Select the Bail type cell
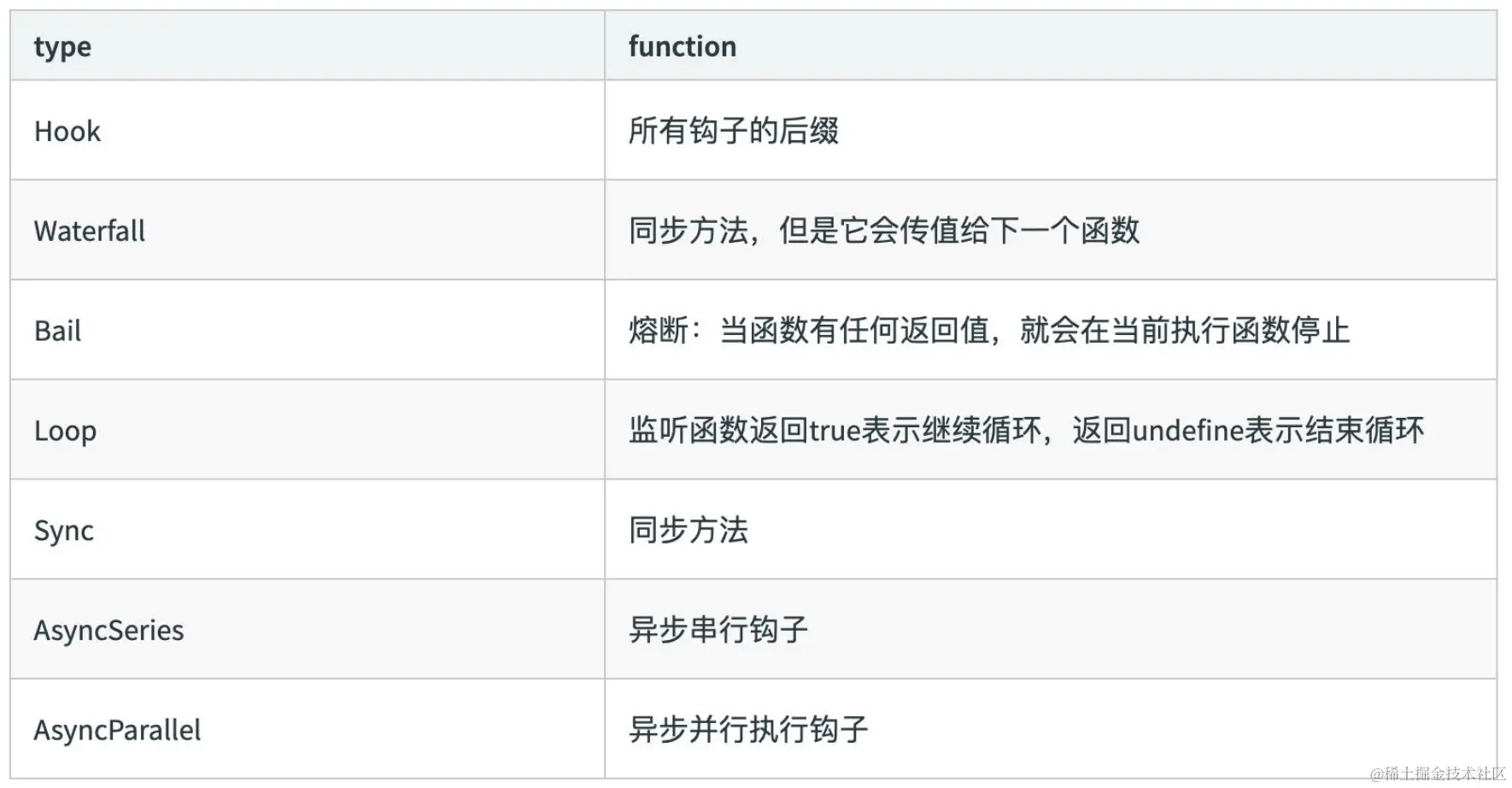 [308, 330]
